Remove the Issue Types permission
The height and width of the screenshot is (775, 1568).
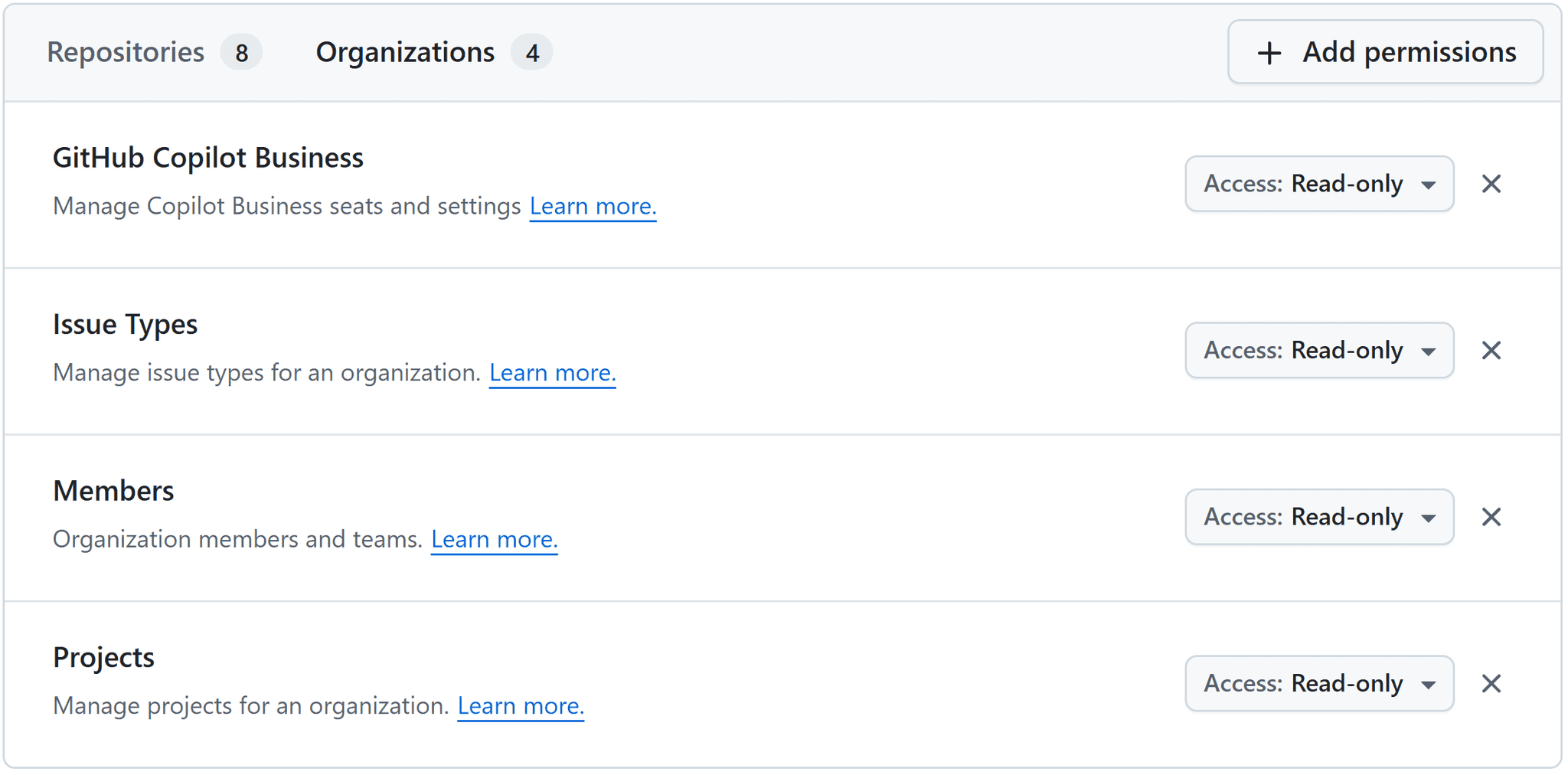(1491, 350)
